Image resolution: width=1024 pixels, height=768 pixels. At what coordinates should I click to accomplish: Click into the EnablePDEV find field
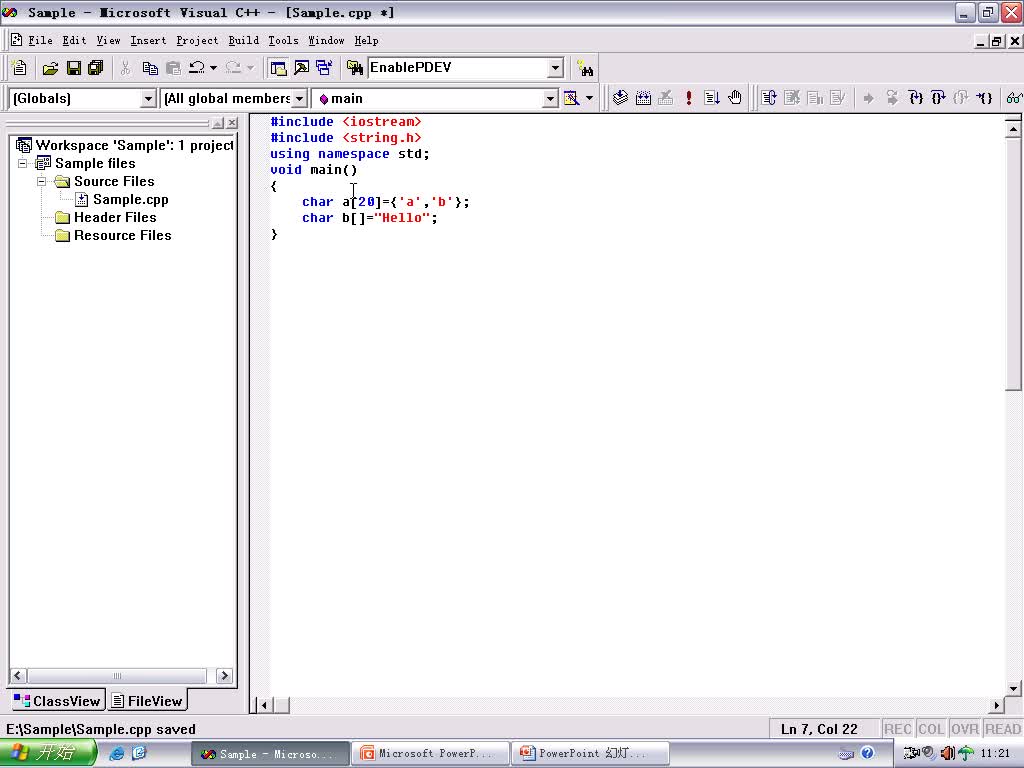point(458,68)
